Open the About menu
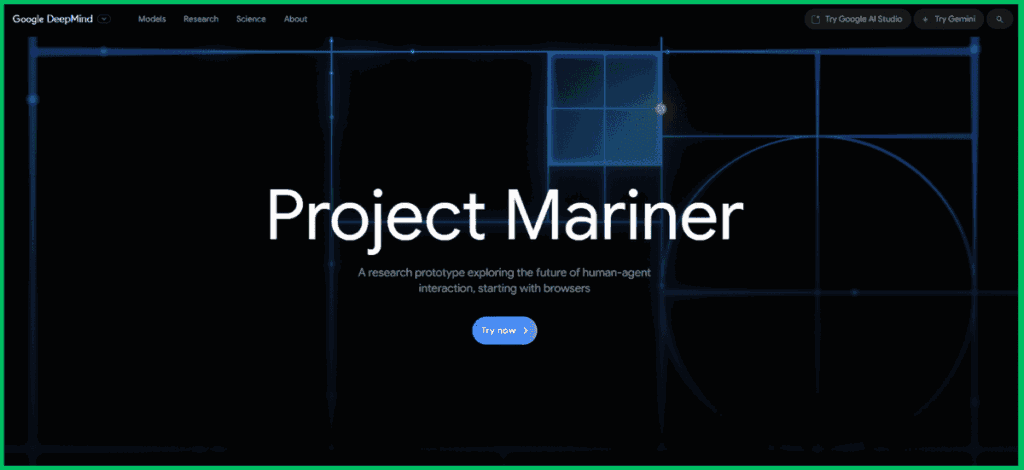Image resolution: width=1024 pixels, height=470 pixels. coord(296,19)
